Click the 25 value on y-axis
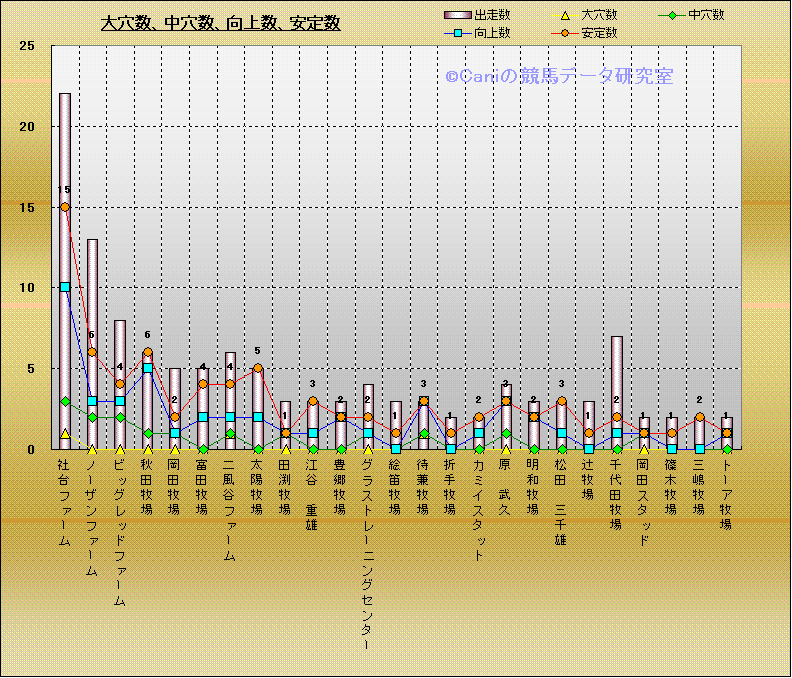The height and width of the screenshot is (678, 792). pyautogui.click(x=27, y=46)
